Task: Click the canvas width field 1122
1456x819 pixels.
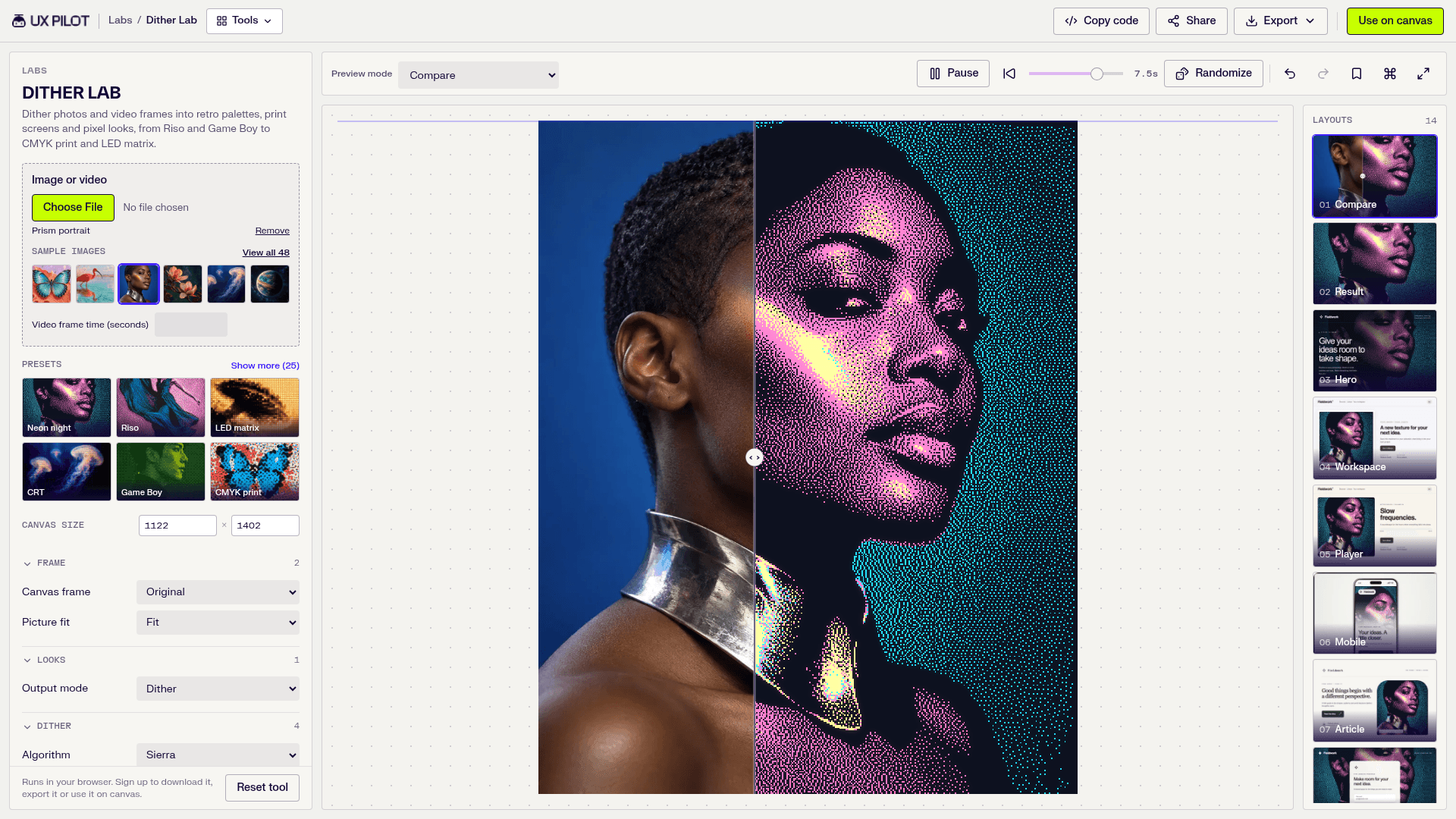Action: tap(177, 526)
